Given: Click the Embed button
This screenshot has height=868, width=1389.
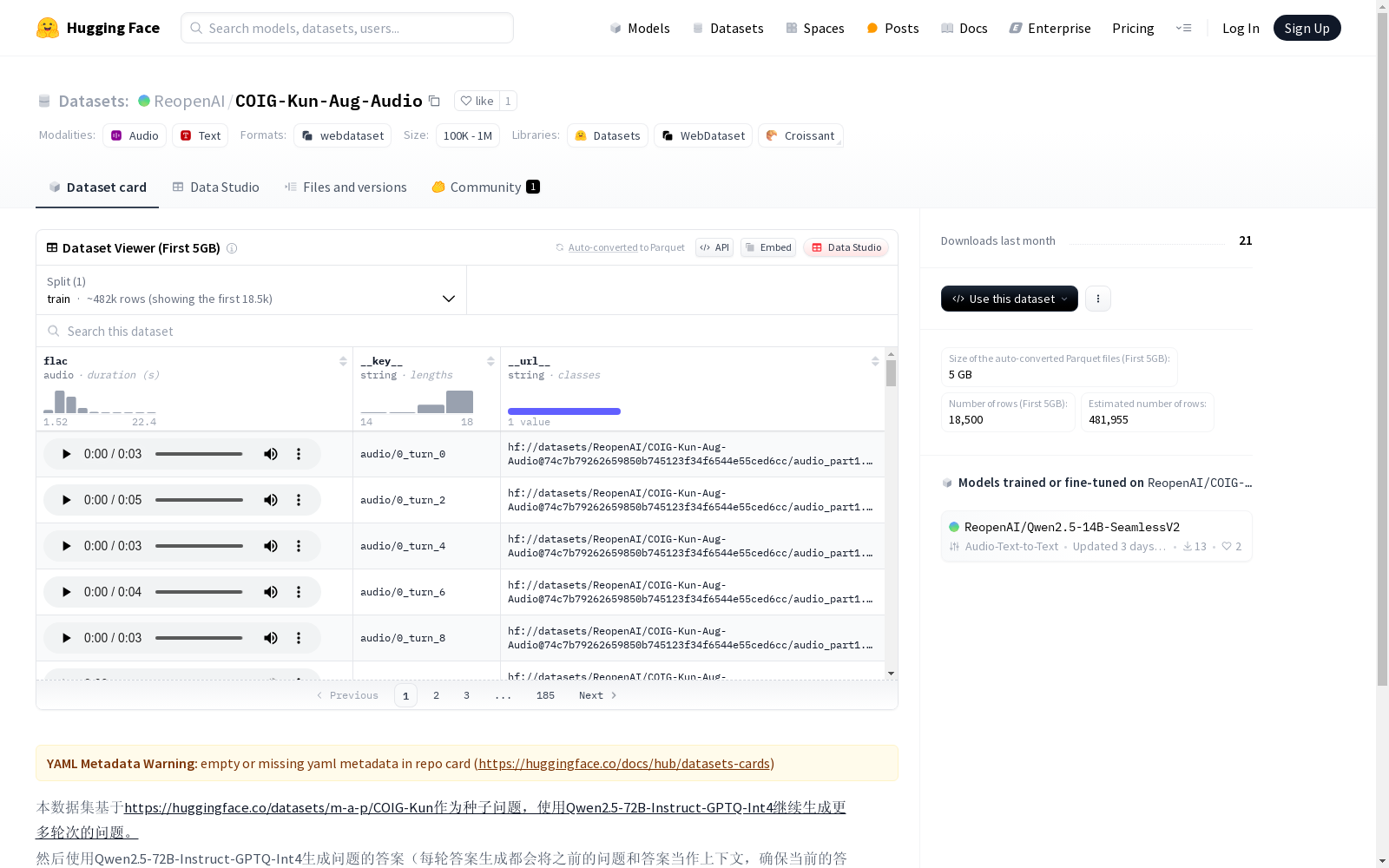Looking at the screenshot, I should coord(768,247).
